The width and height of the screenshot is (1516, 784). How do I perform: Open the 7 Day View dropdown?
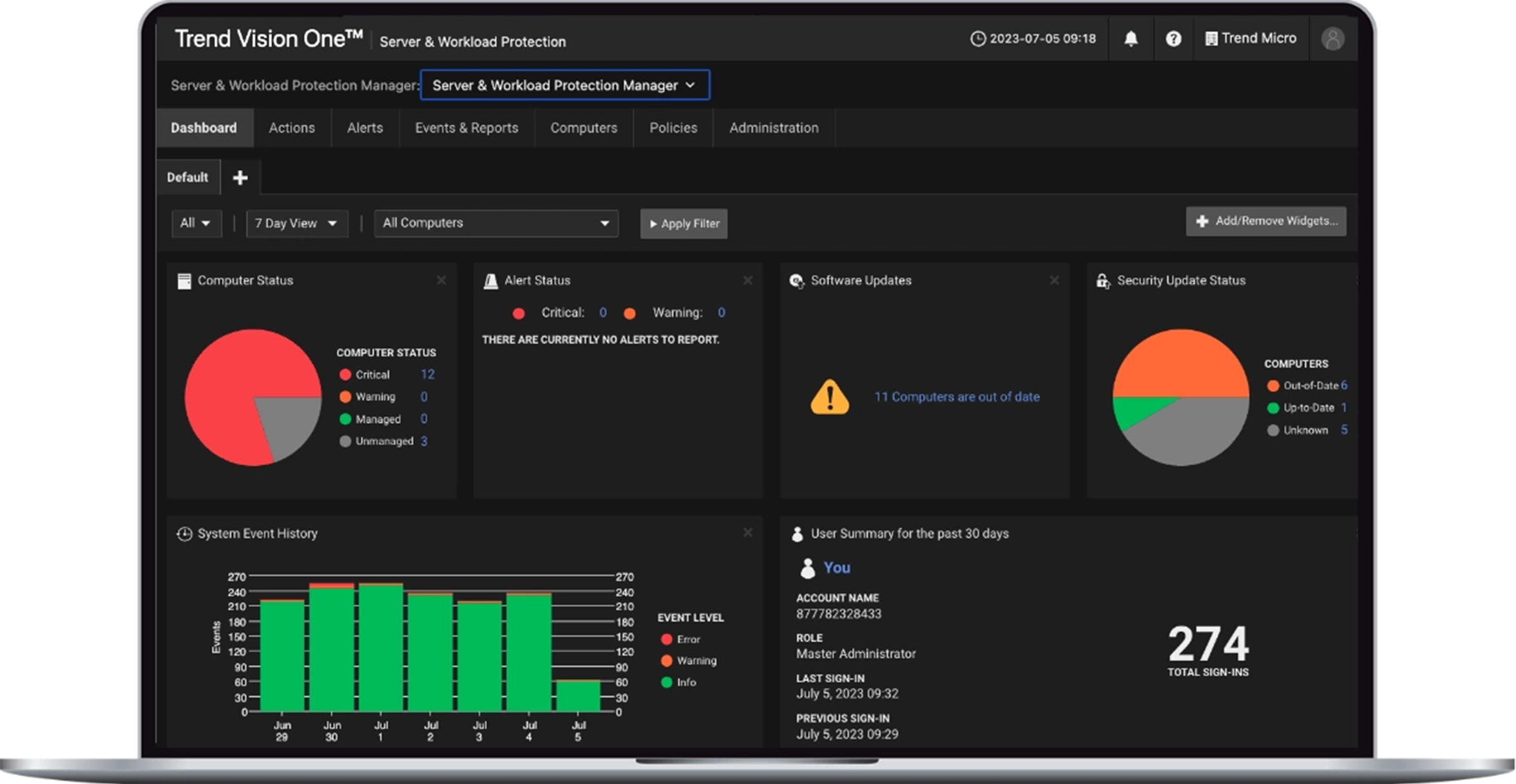297,224
